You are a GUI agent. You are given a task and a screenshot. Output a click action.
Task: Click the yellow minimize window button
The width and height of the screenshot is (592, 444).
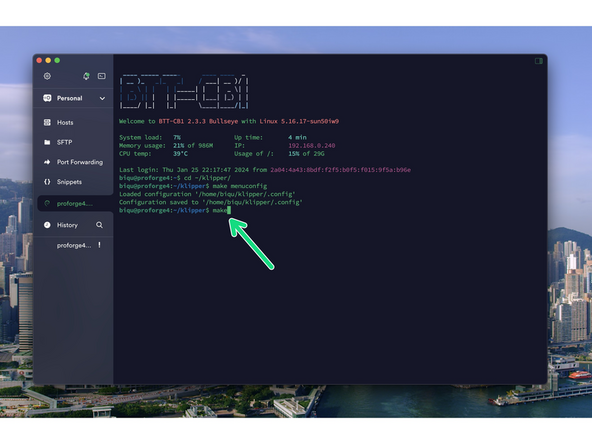(x=48, y=60)
